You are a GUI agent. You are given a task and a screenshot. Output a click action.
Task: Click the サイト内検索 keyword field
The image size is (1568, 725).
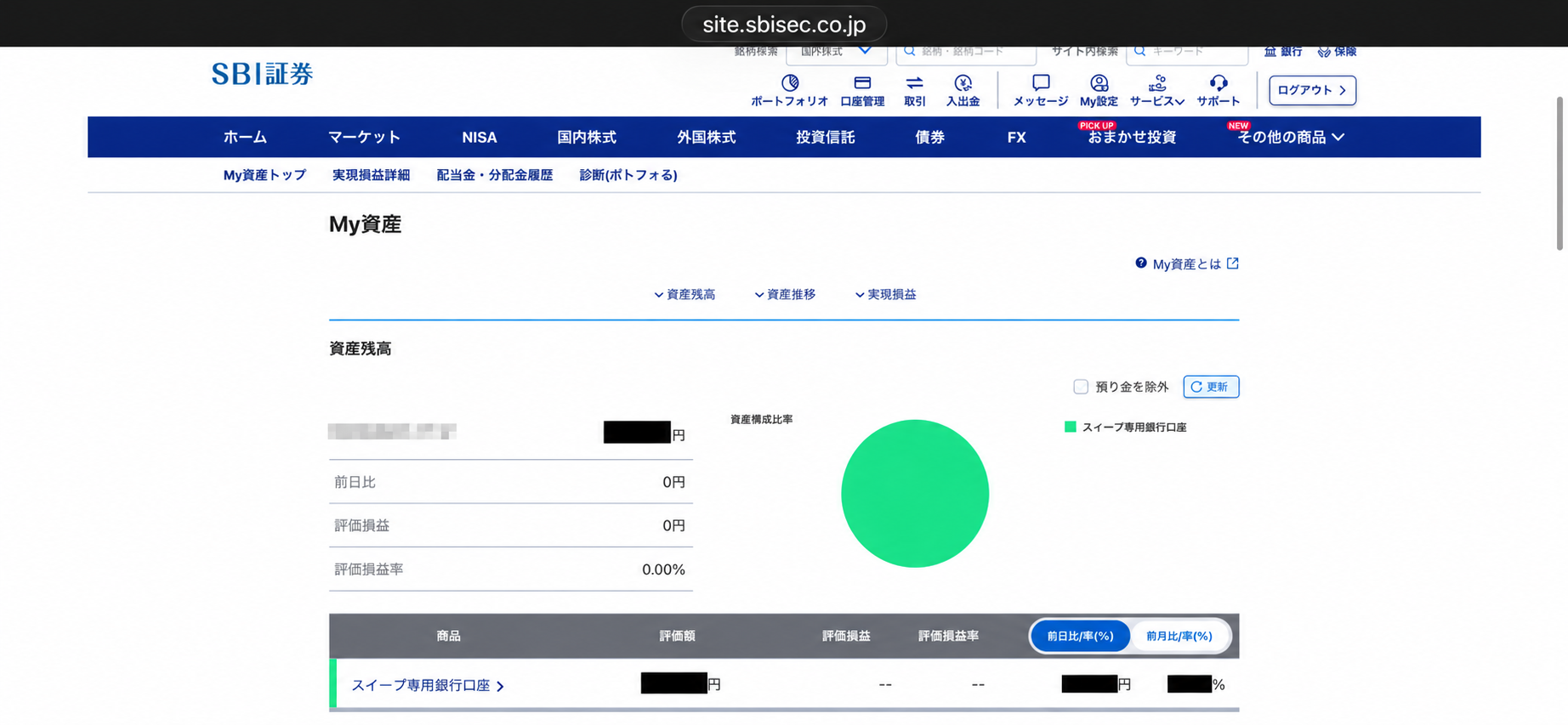(x=1187, y=54)
